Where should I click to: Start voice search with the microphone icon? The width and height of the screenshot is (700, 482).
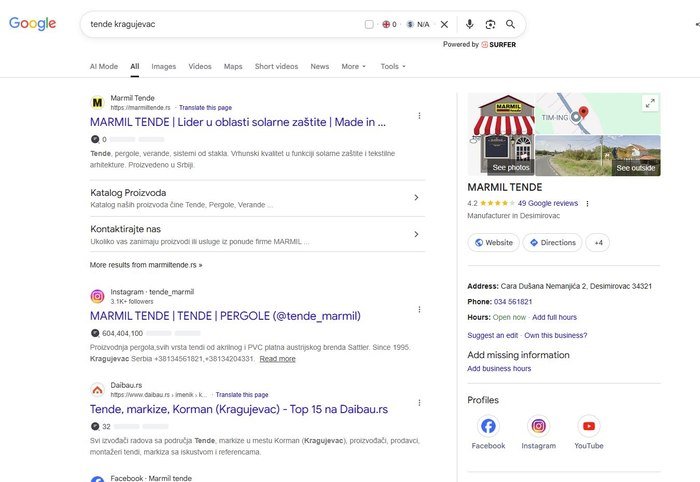click(x=470, y=24)
